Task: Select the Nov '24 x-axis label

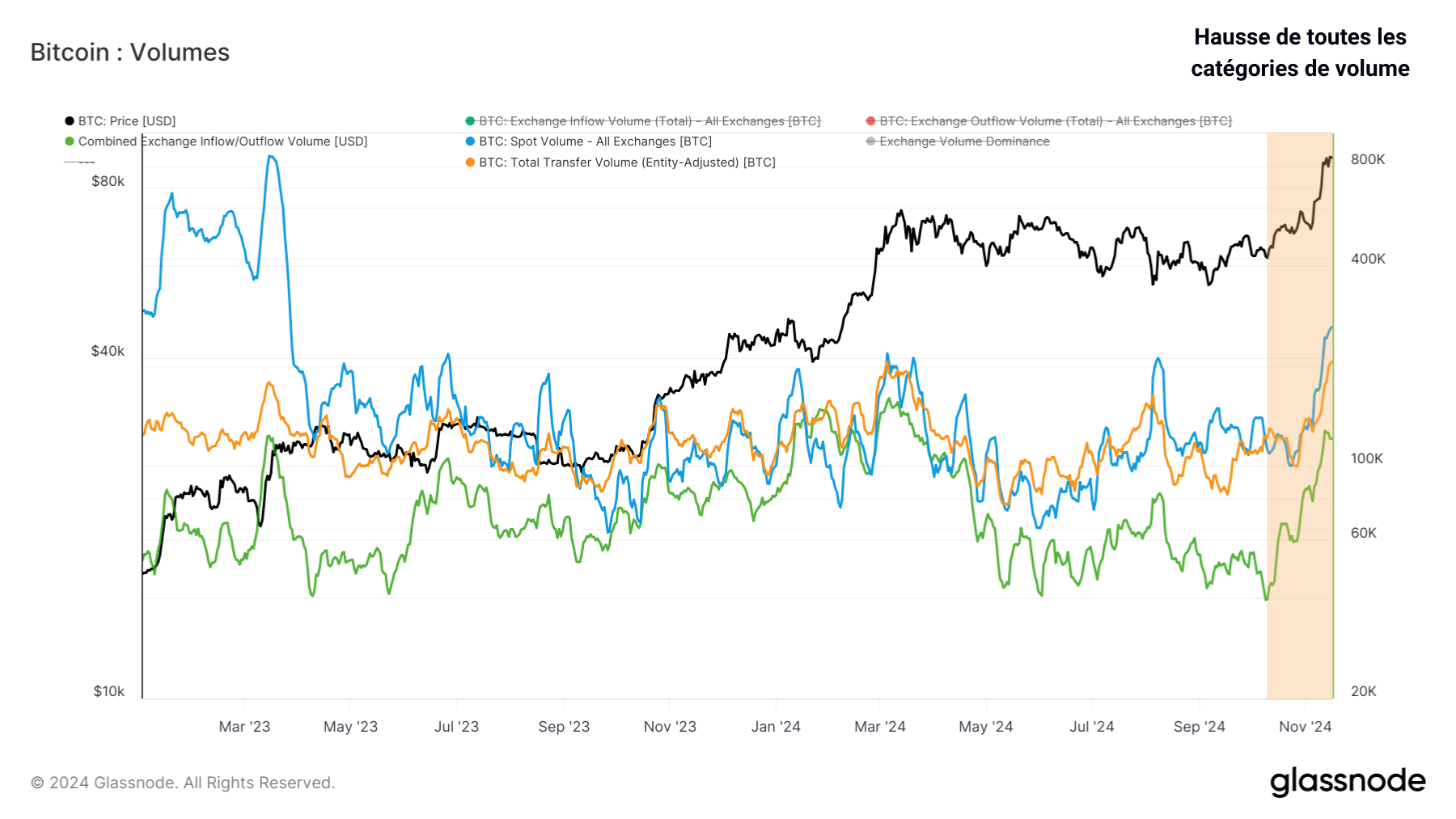Action: [1305, 727]
